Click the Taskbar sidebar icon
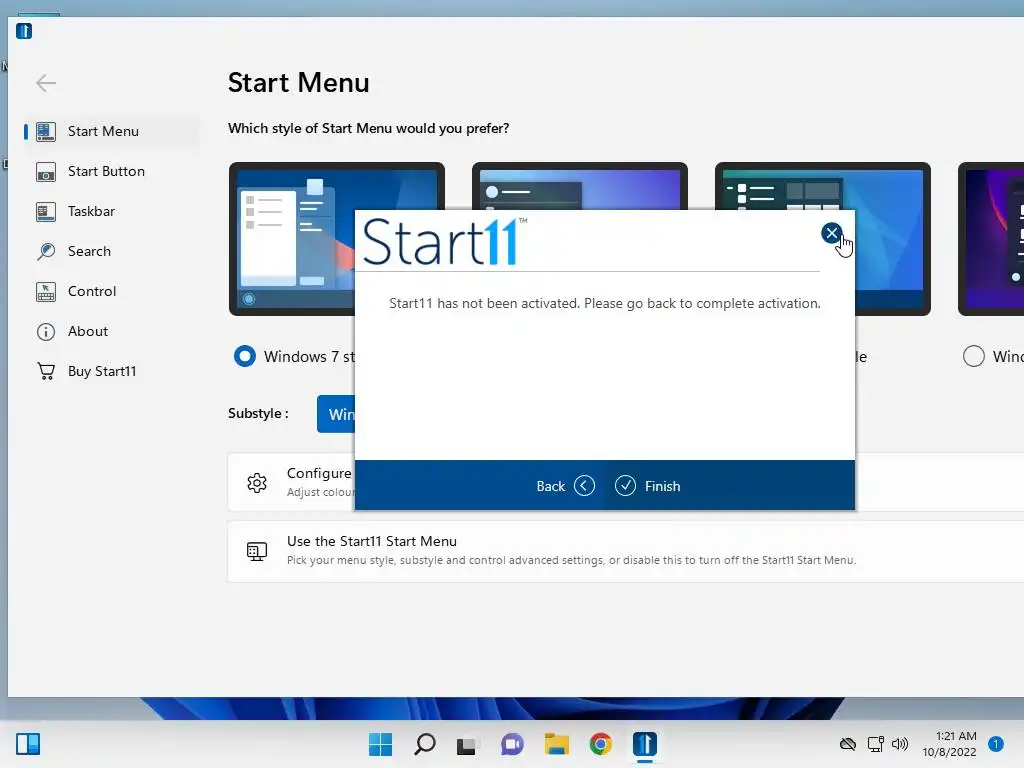Screen dimensions: 1024x768 coord(46,212)
